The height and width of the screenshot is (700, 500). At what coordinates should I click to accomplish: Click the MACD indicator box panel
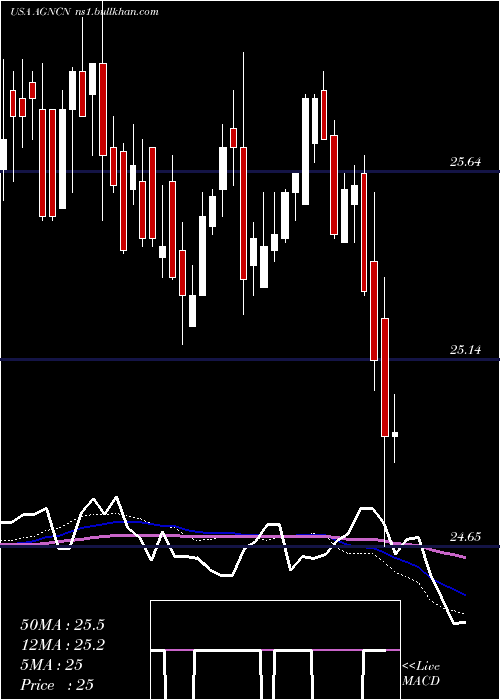275,650
